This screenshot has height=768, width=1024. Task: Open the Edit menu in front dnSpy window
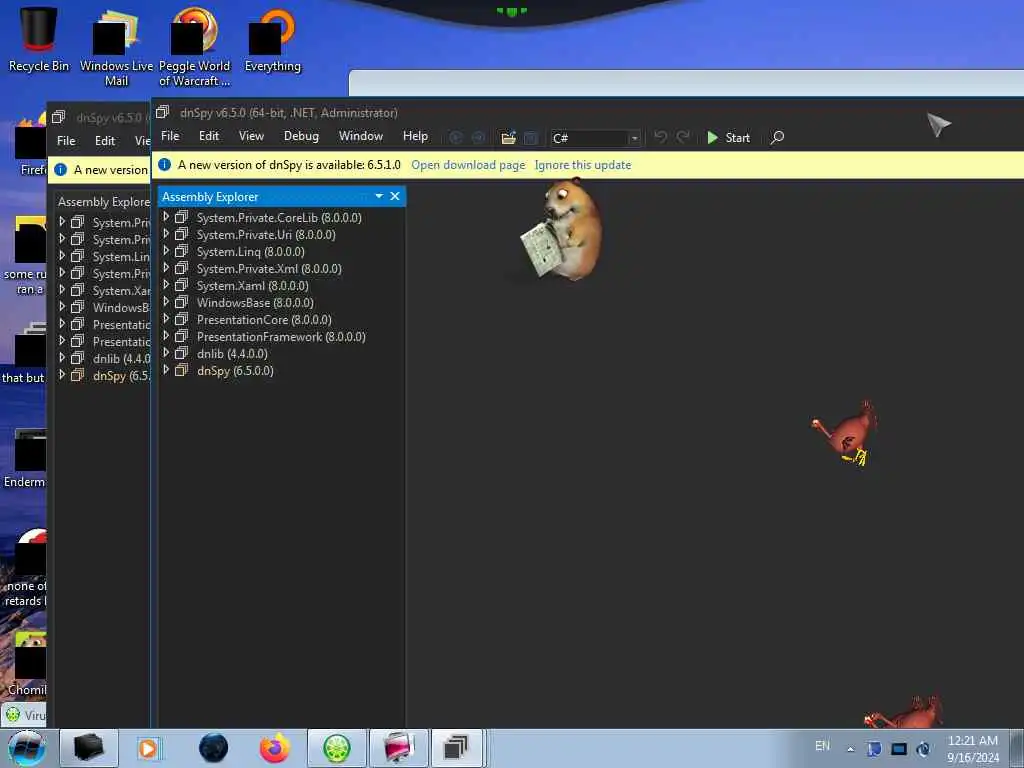click(209, 136)
